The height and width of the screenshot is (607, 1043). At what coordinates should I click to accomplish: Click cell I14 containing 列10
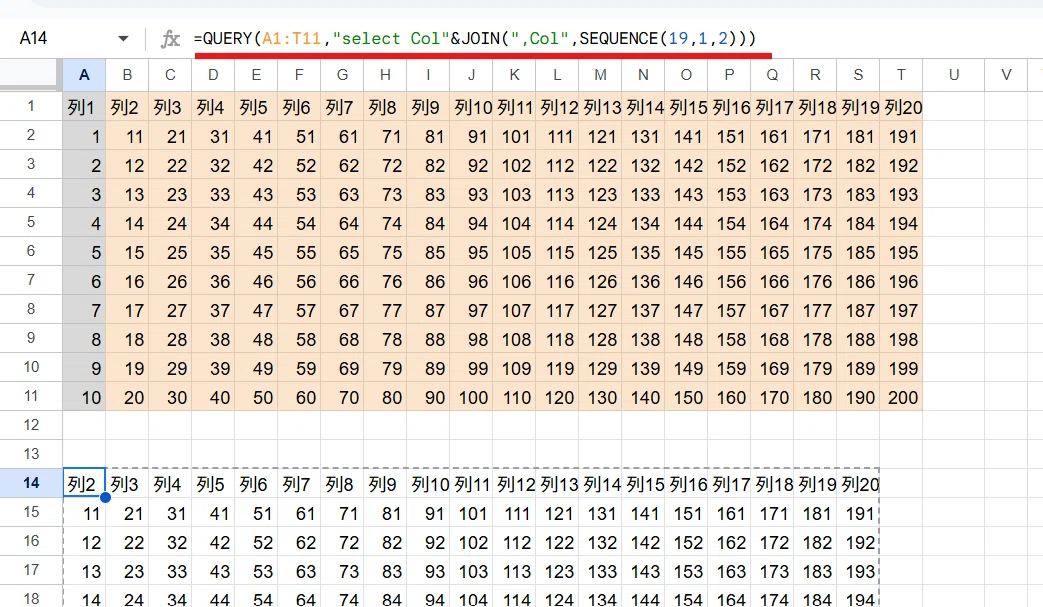point(428,483)
